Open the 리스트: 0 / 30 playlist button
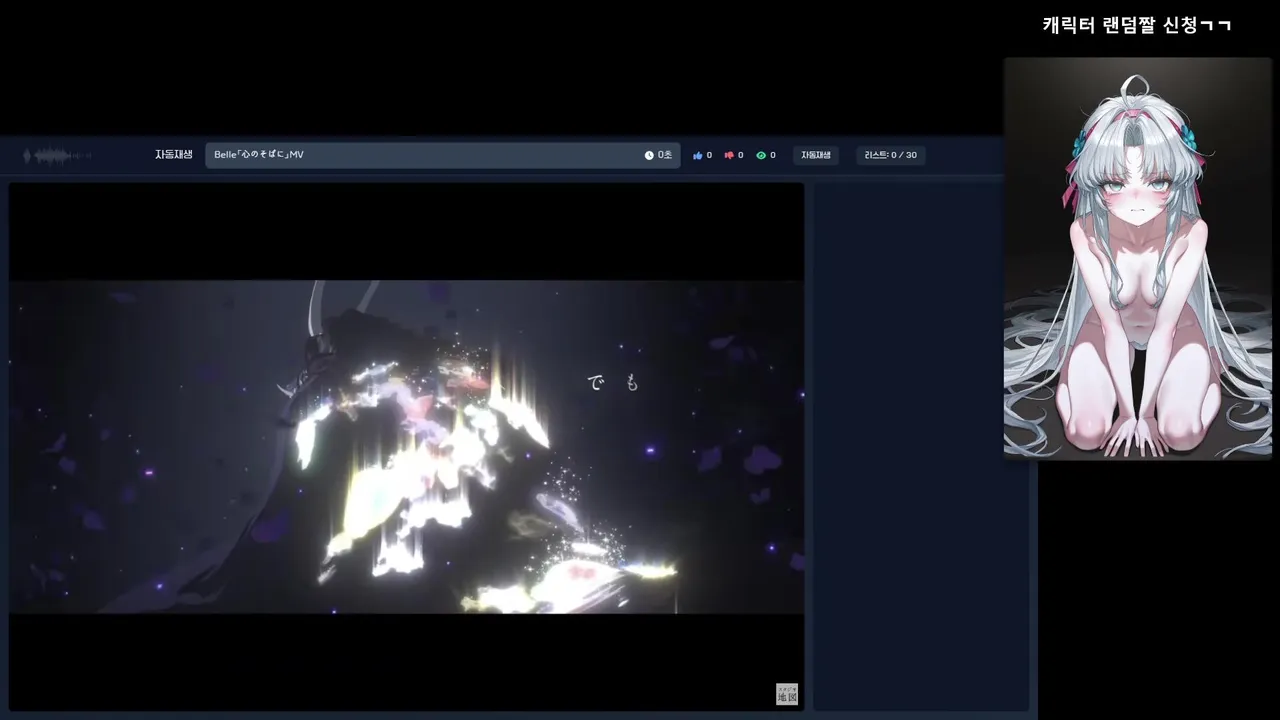The width and height of the screenshot is (1280, 720). point(891,155)
